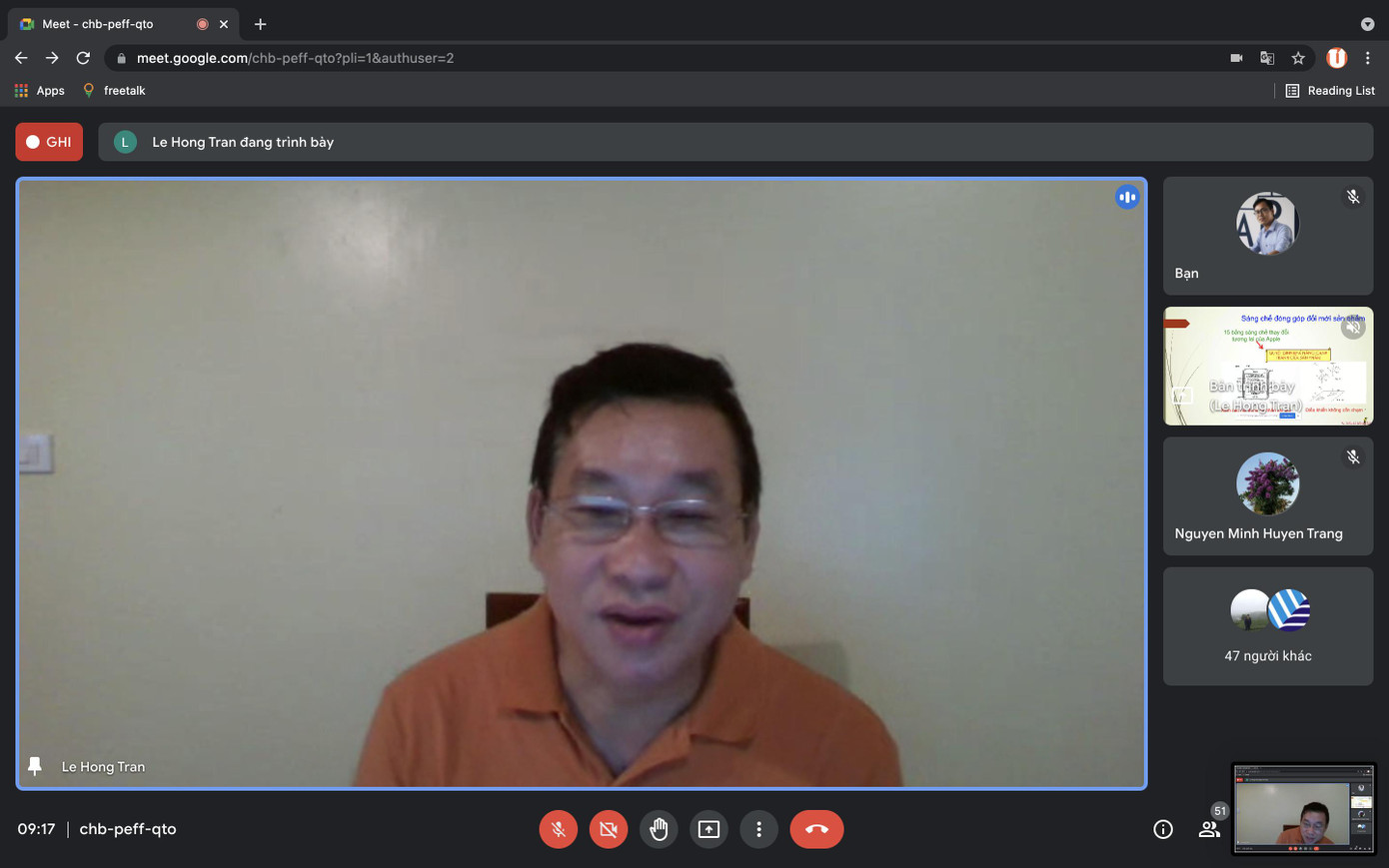Turn on the camera
Screen dimensions: 1389x868
[608, 829]
